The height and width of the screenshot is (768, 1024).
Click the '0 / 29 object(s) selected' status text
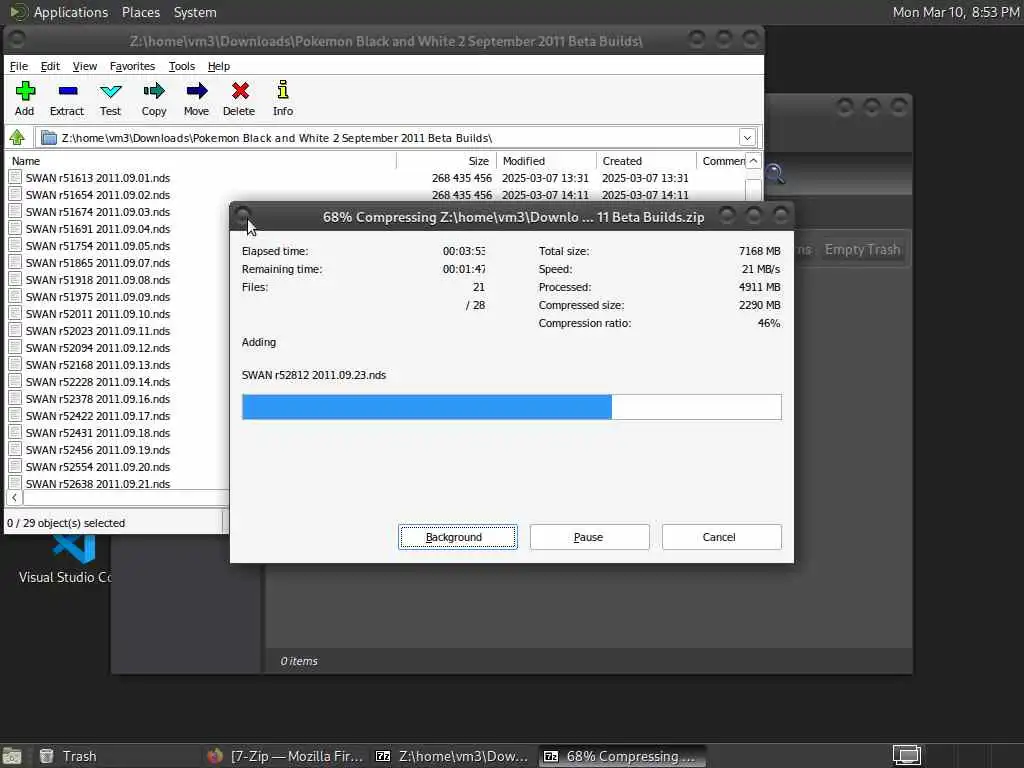66,523
